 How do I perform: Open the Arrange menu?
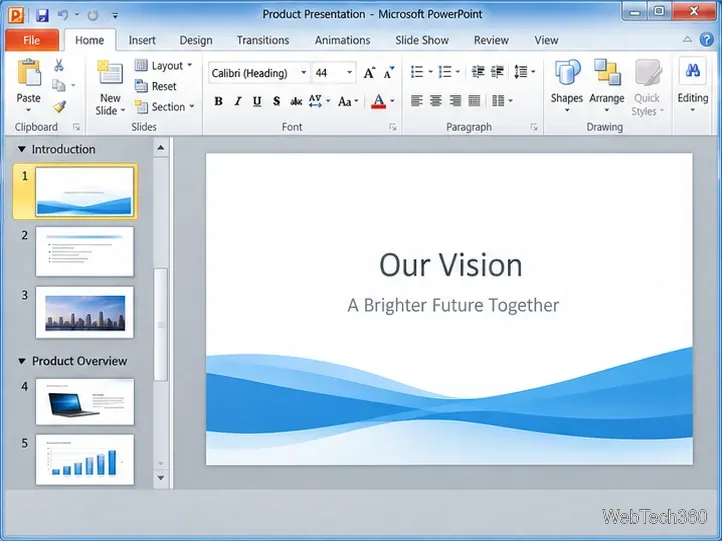coord(607,86)
